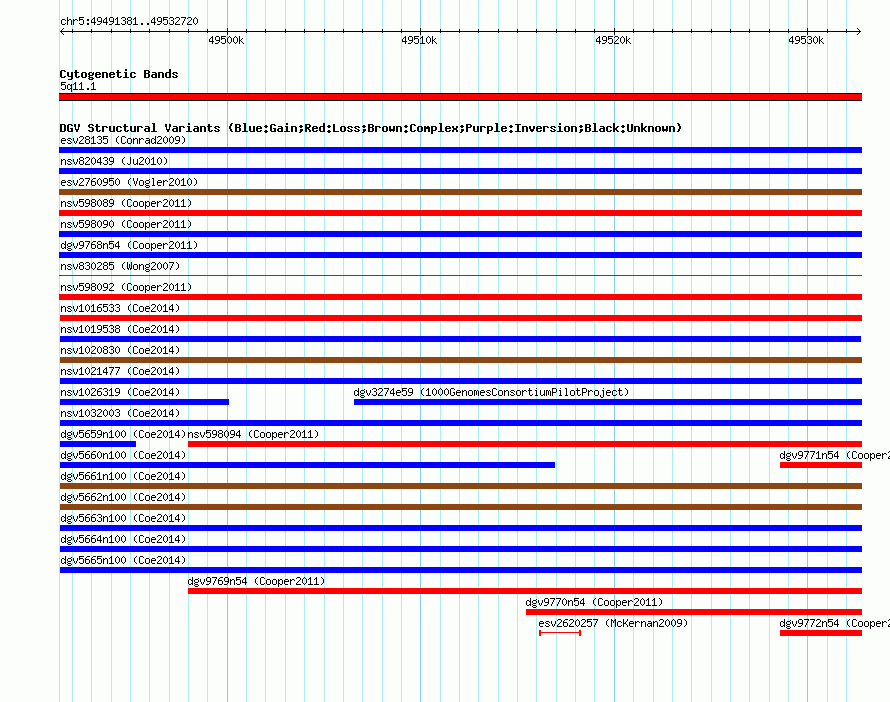Screen dimensions: 890x702
Task: Open variant dgv5665n100 (Coe2014) label
Action: (x=123, y=560)
